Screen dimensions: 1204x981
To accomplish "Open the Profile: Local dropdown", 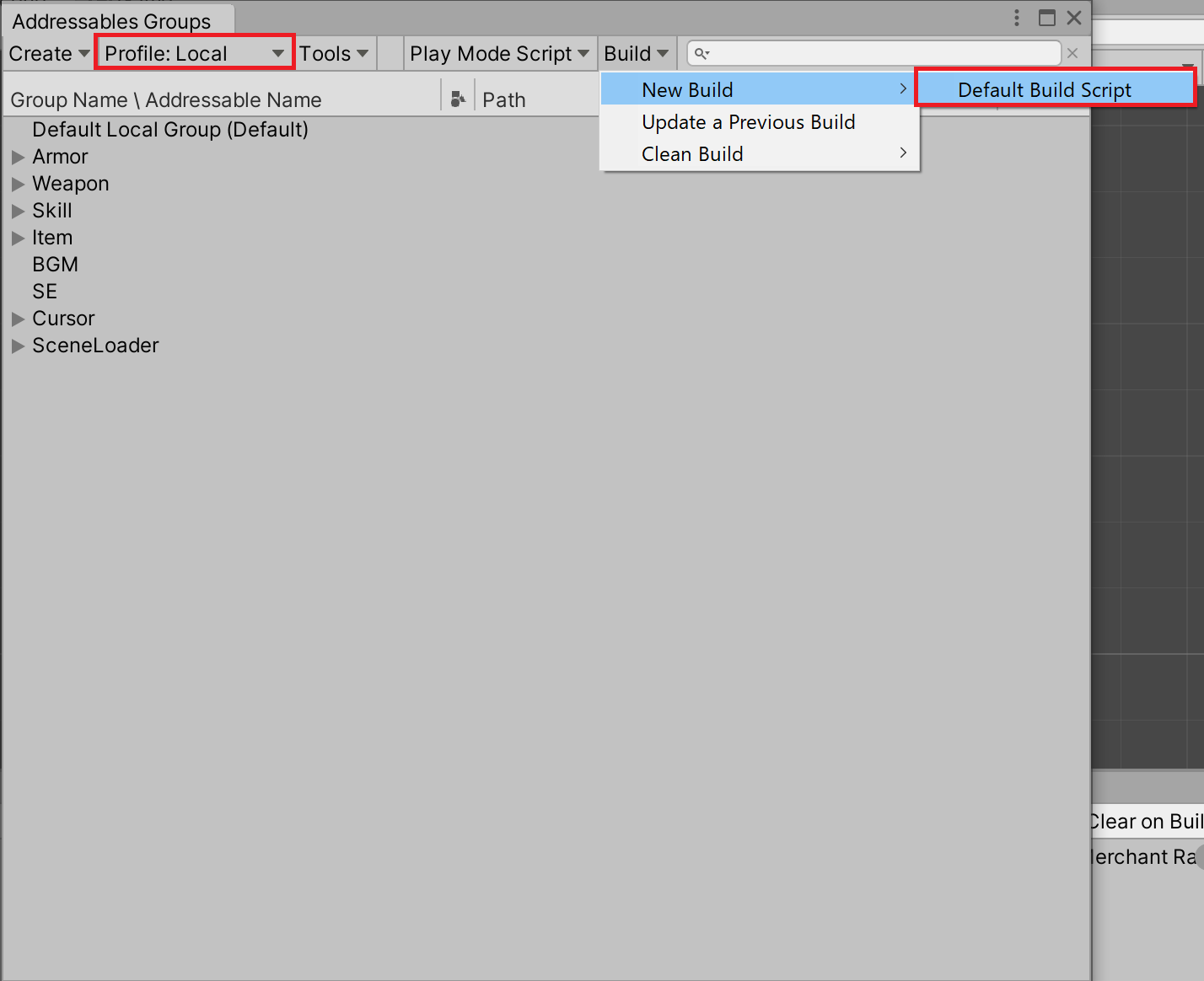I will [x=195, y=53].
